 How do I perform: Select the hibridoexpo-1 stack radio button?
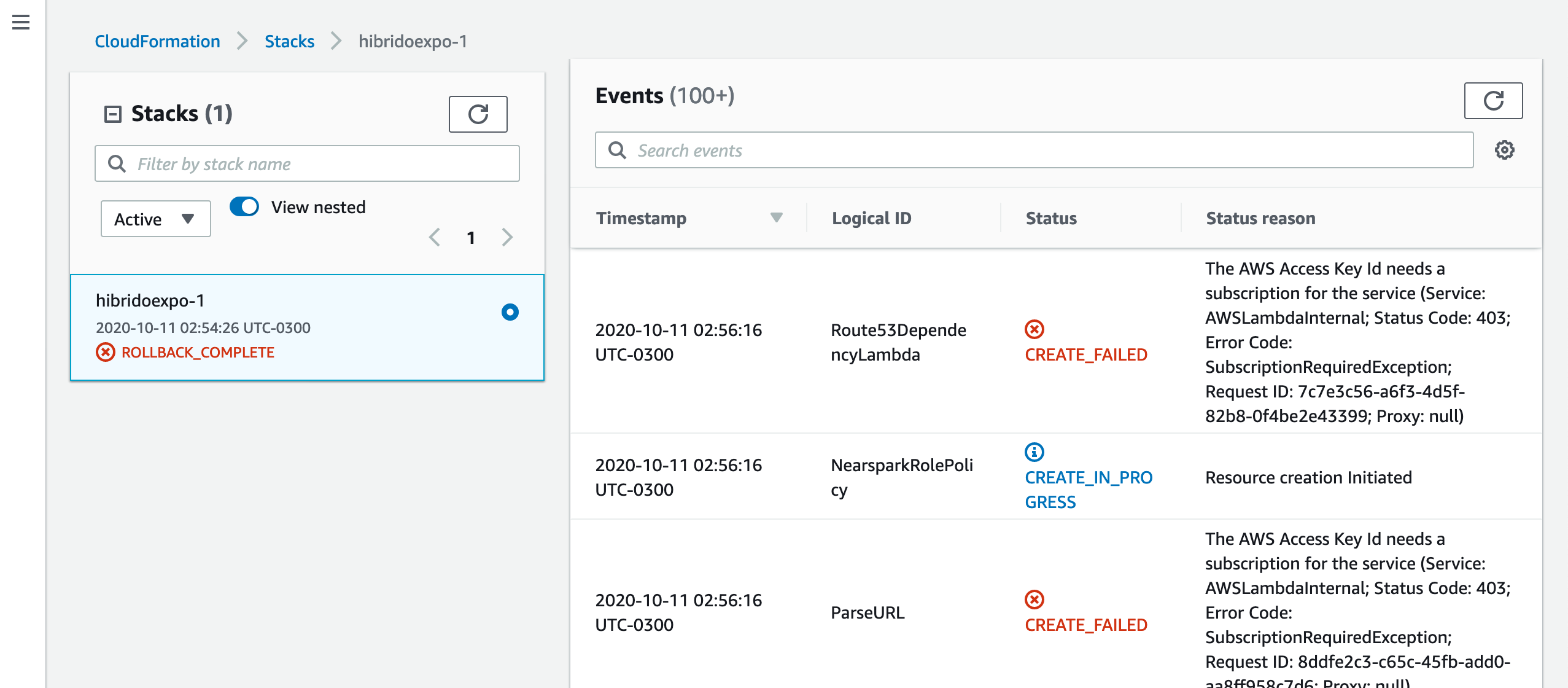(510, 312)
